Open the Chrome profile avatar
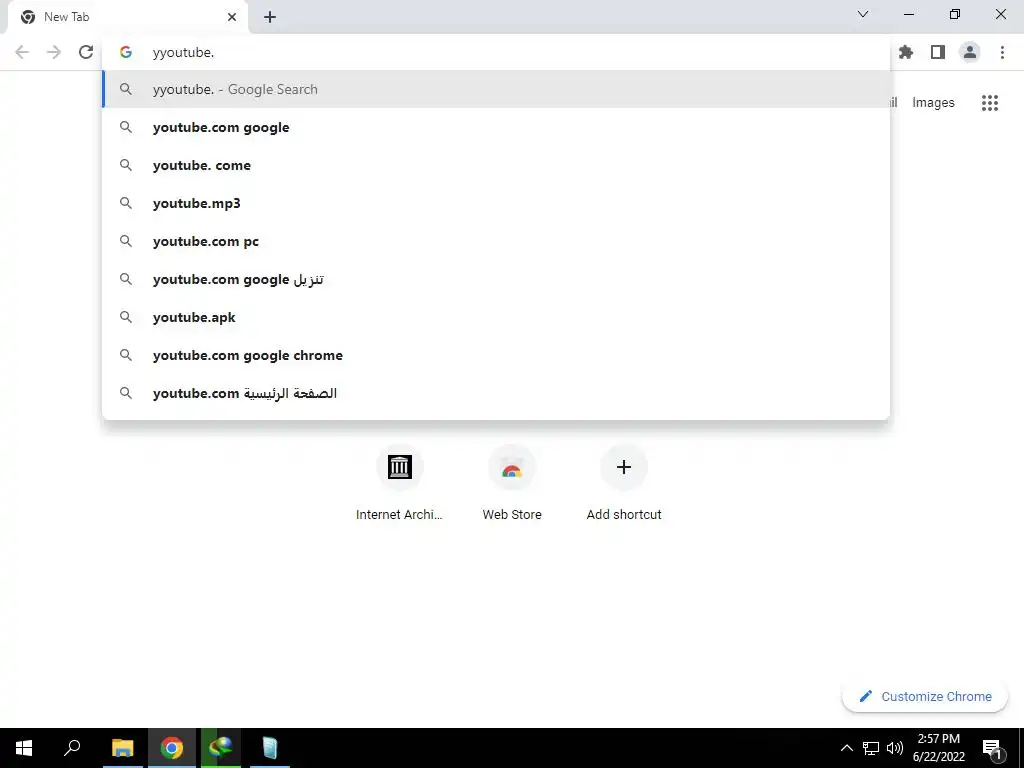1024x768 pixels. [x=970, y=52]
